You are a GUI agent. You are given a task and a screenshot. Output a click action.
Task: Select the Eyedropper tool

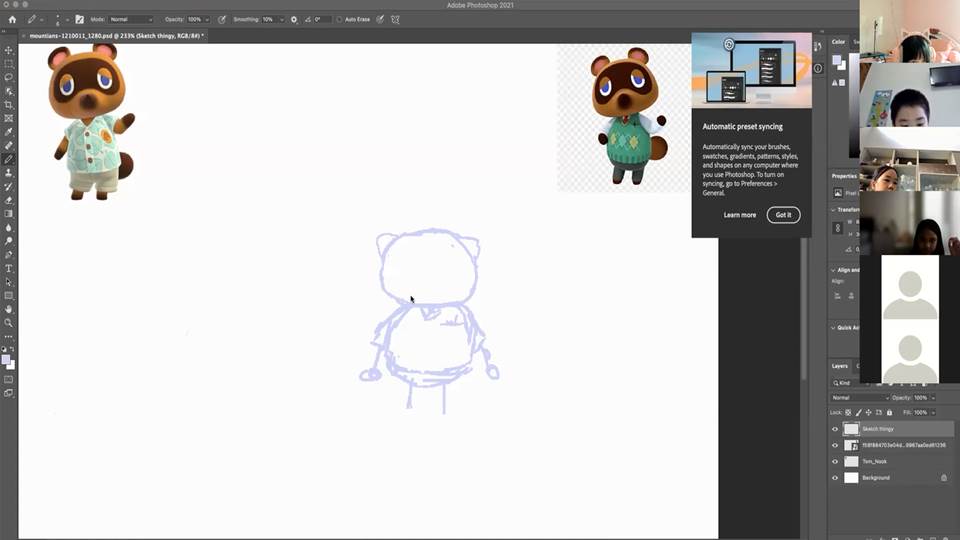click(9, 132)
